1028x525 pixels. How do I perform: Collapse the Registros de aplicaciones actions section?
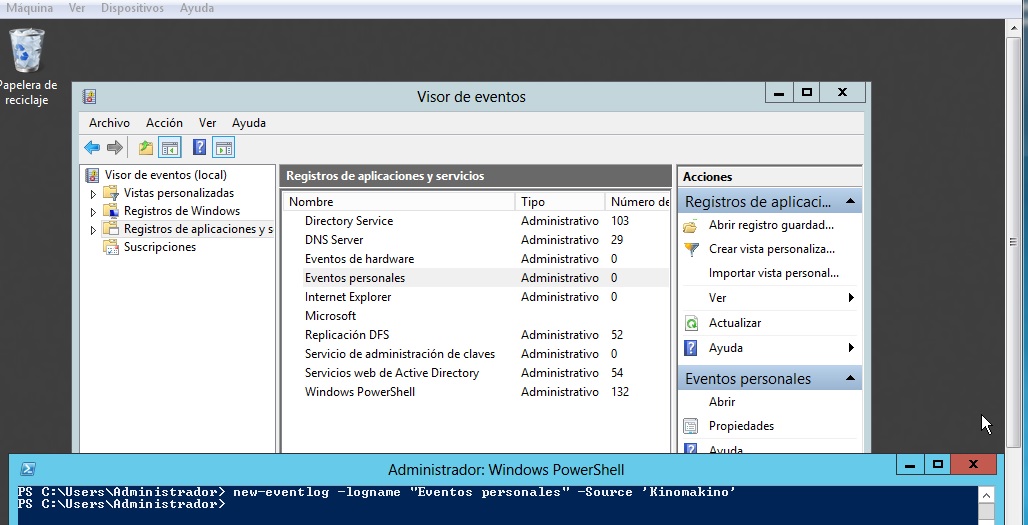pyautogui.click(x=850, y=201)
